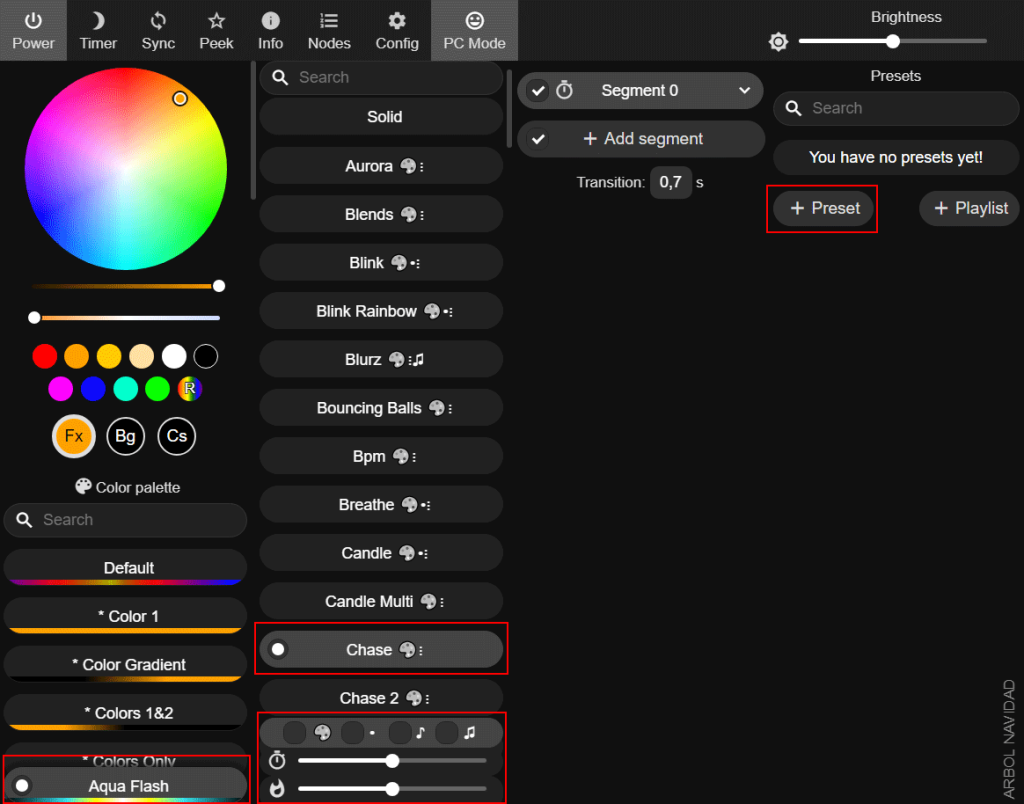Click the Segment 0 timer icon

pos(564,90)
